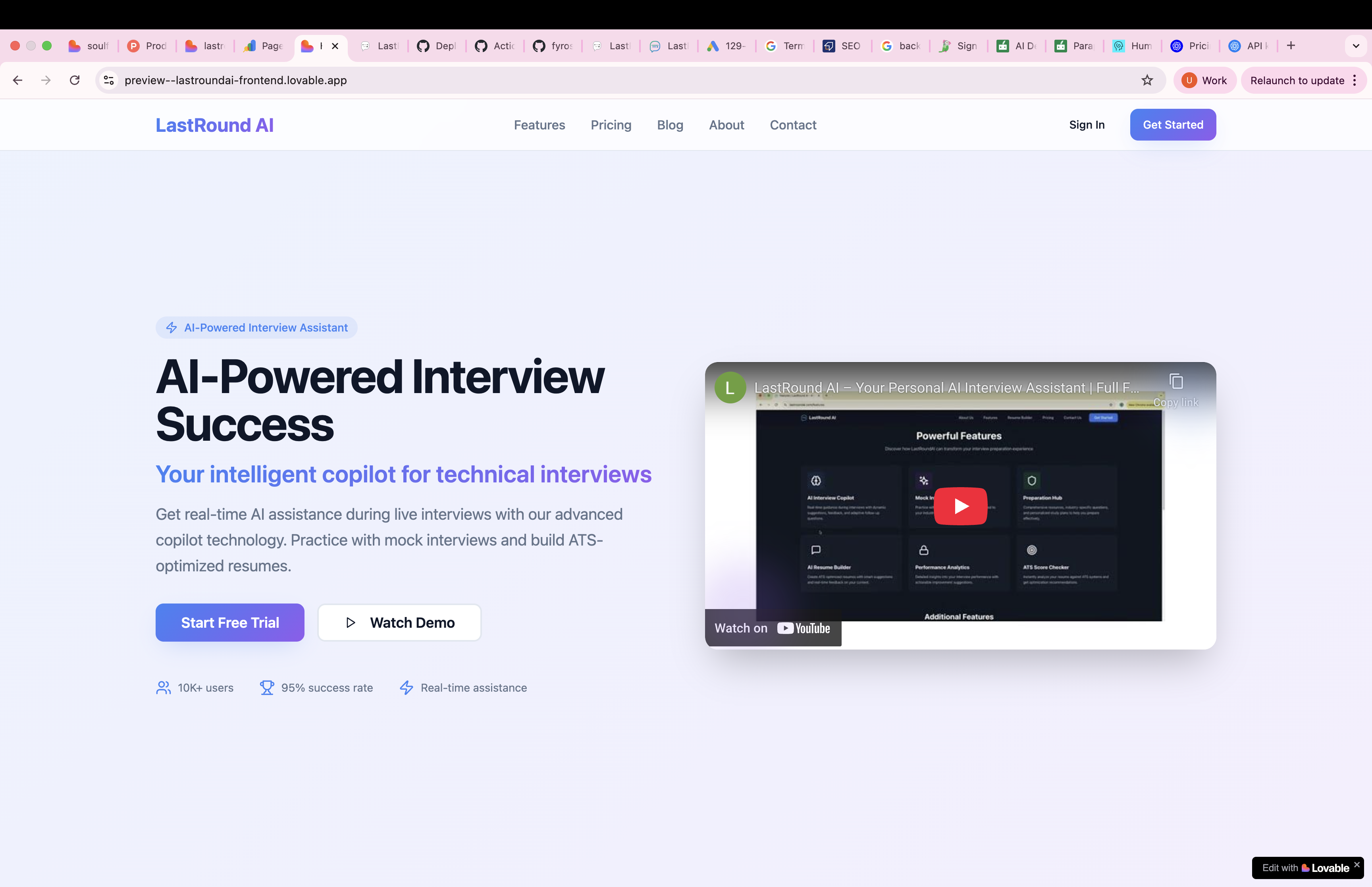Switch to the 'lastr' tab
This screenshot has height=887, width=1372.
pyautogui.click(x=206, y=46)
